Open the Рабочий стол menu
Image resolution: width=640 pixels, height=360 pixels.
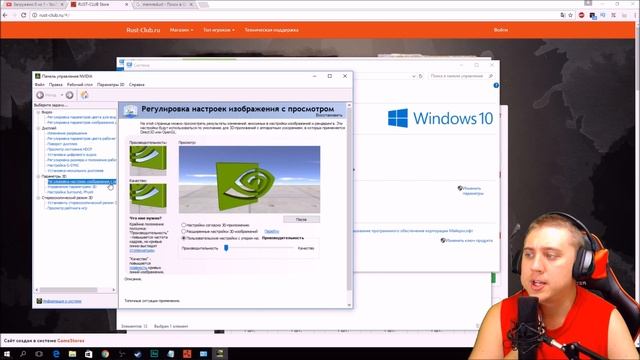click(80, 84)
